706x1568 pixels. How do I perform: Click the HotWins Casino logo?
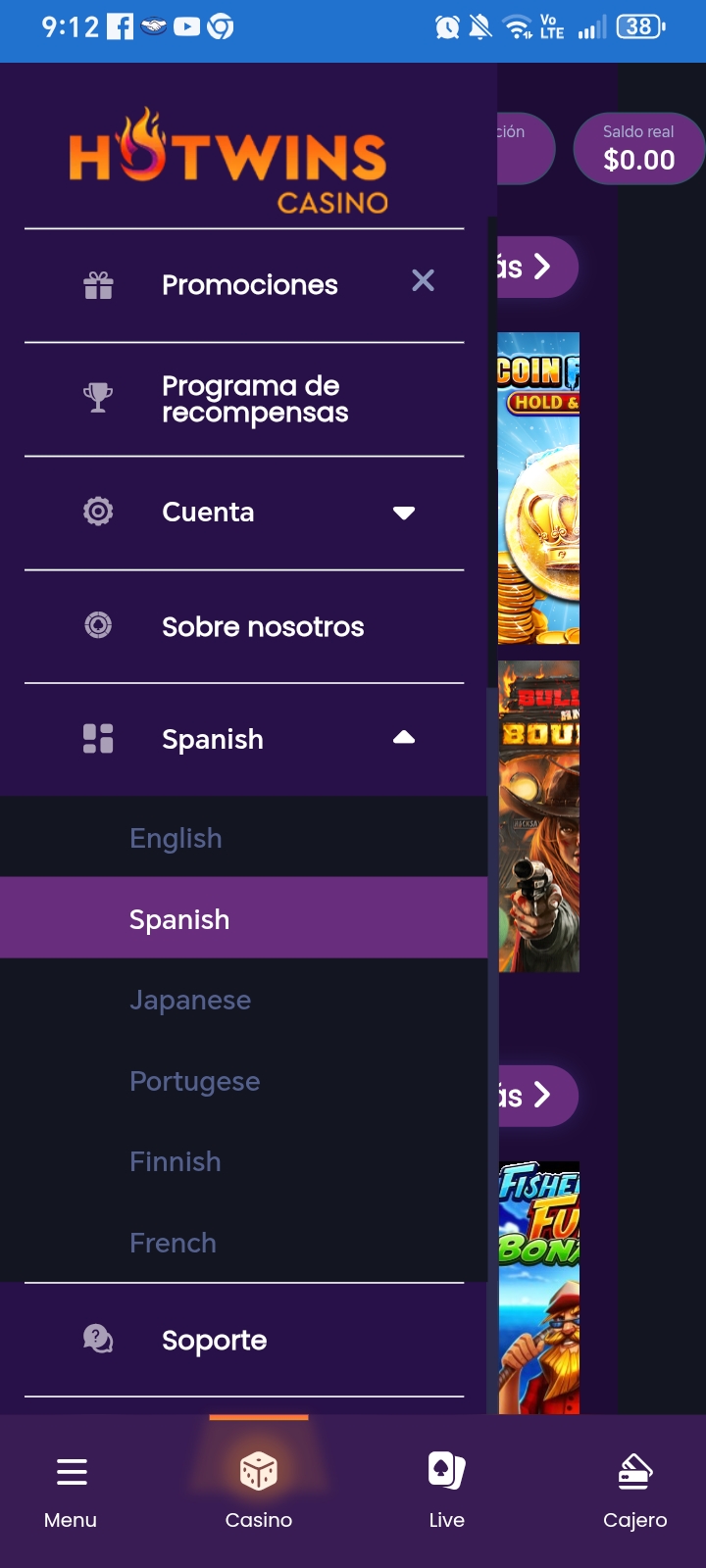pyautogui.click(x=229, y=162)
